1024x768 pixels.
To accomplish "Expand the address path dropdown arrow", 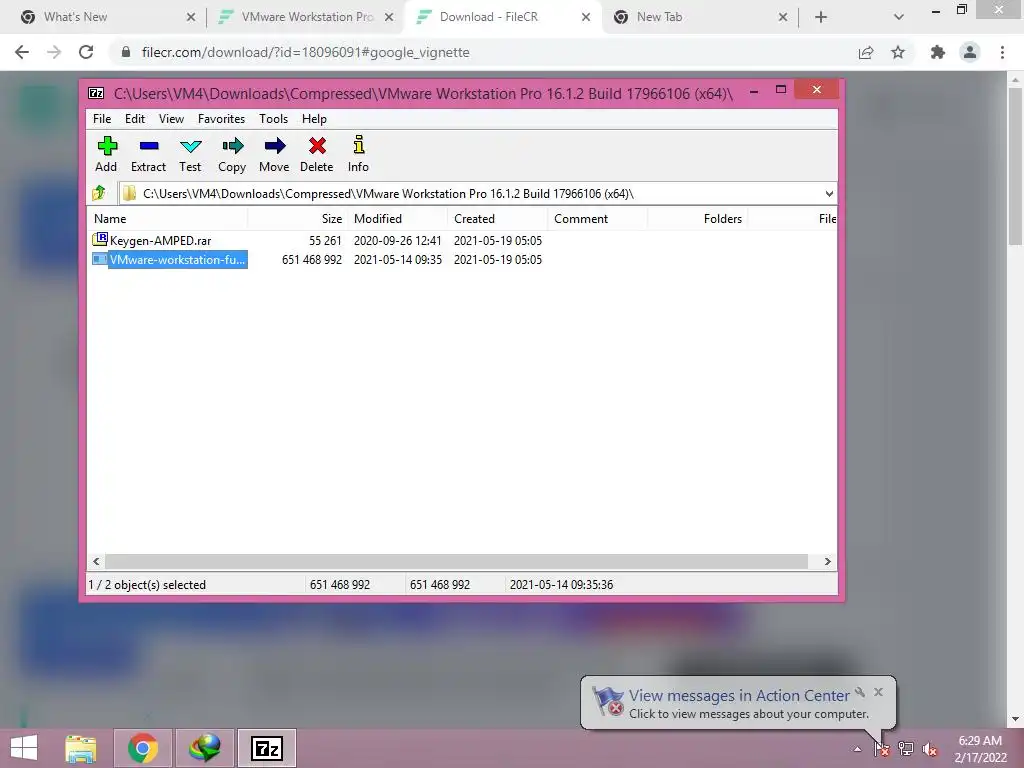I will [x=829, y=193].
